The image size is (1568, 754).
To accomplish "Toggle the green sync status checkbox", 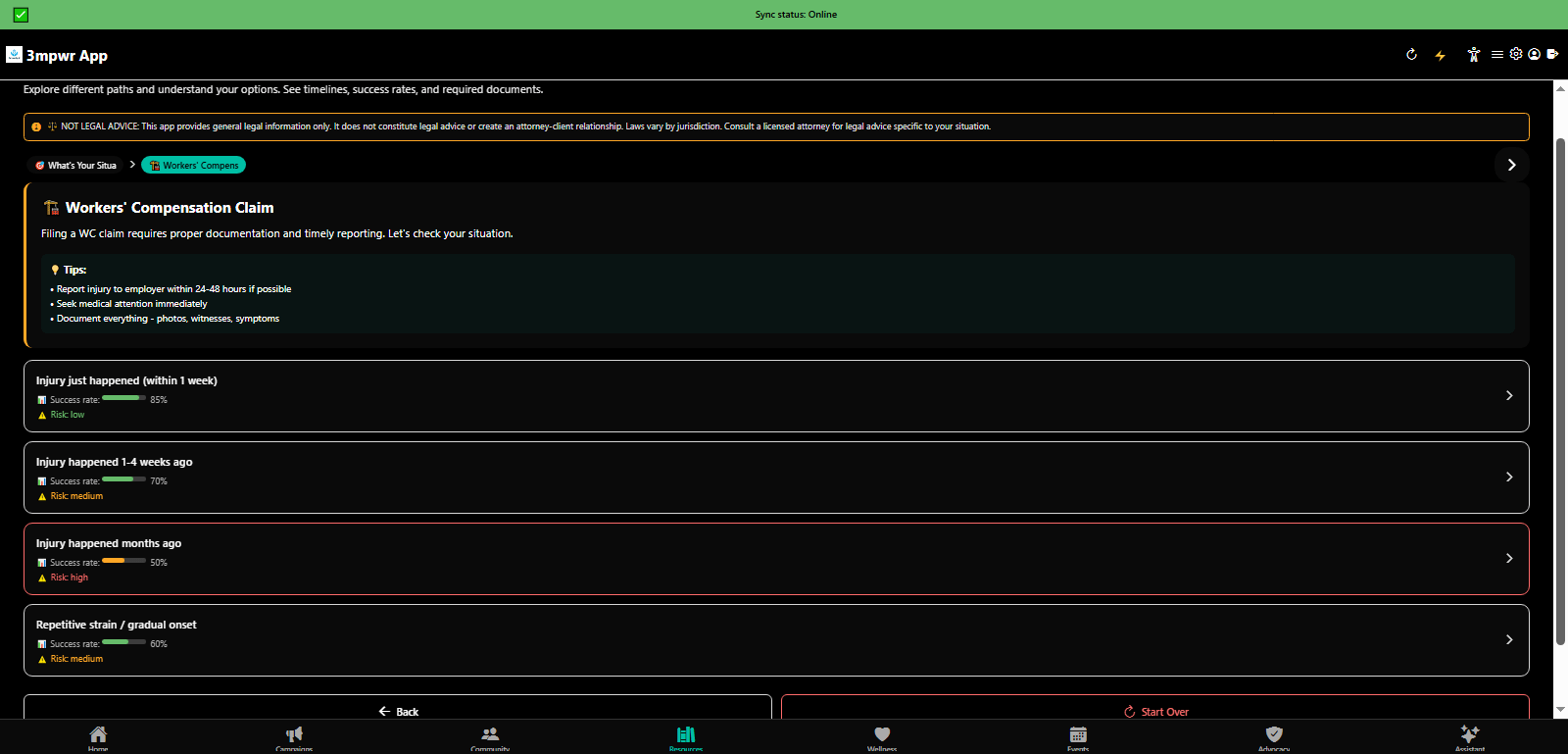I will pos(21,15).
